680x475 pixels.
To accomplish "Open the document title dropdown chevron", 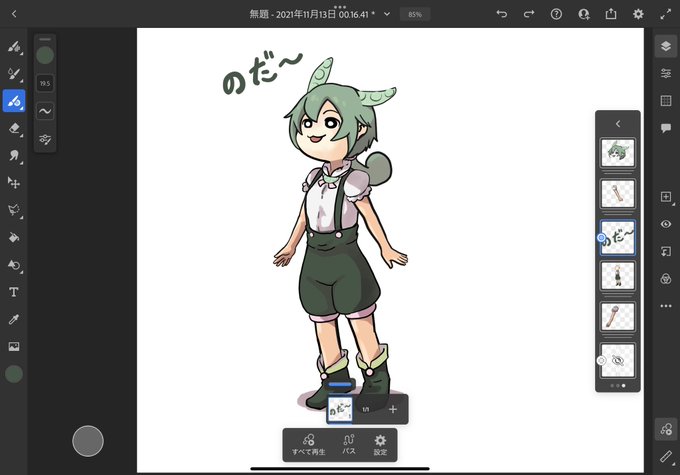I will [x=387, y=14].
